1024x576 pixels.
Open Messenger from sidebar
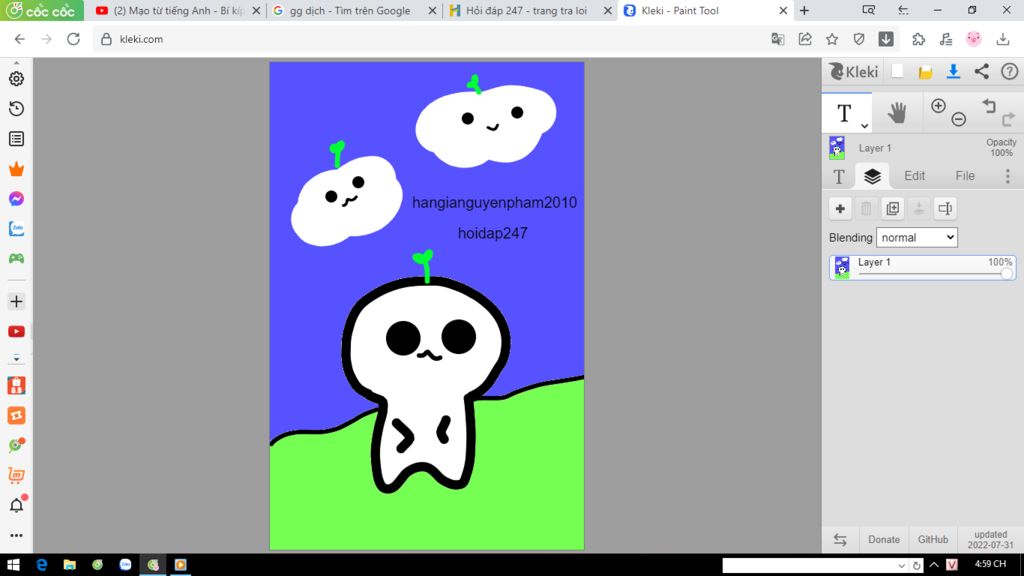click(x=16, y=199)
